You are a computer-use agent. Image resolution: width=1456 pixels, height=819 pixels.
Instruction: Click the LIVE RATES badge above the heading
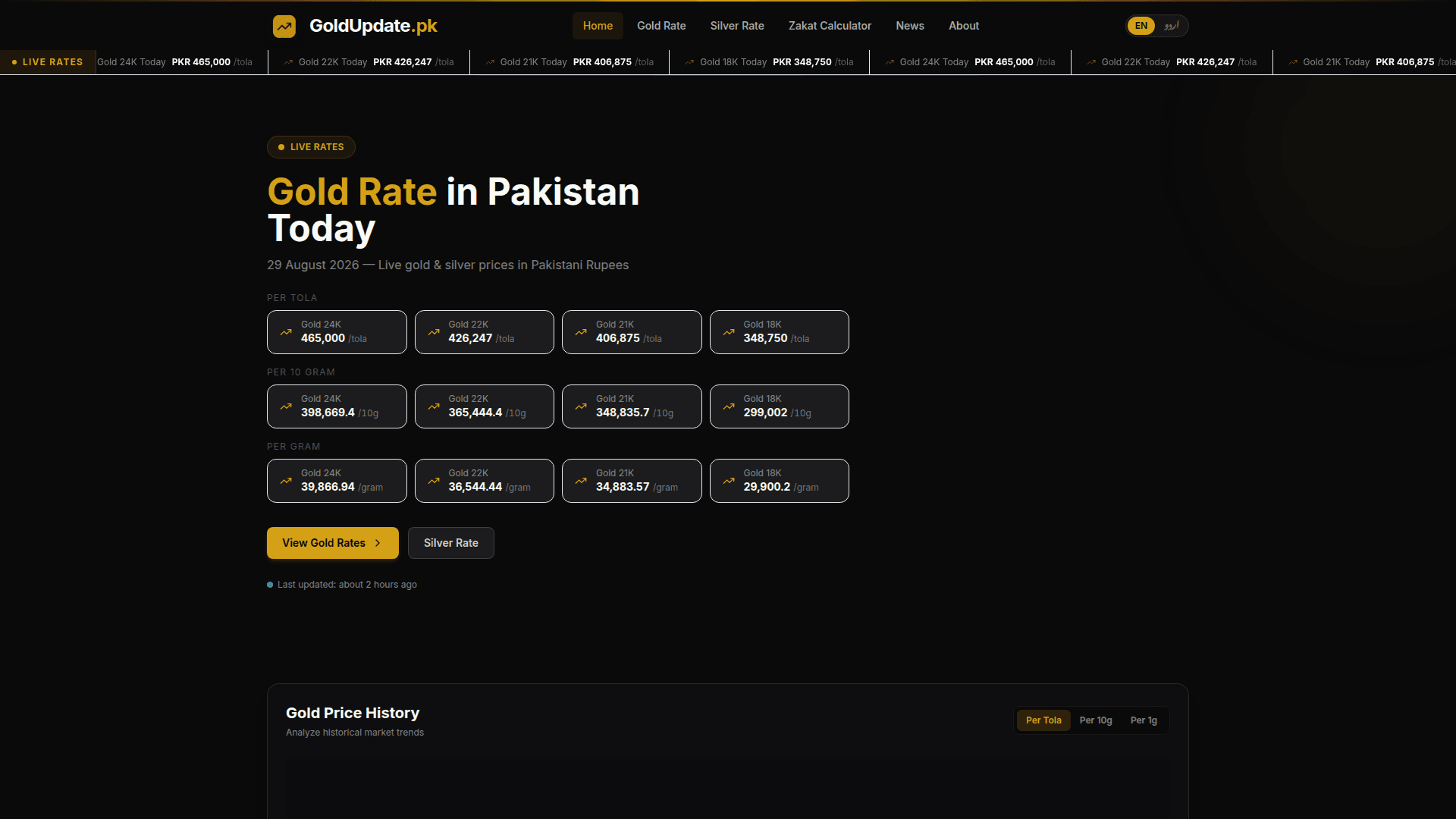311,147
